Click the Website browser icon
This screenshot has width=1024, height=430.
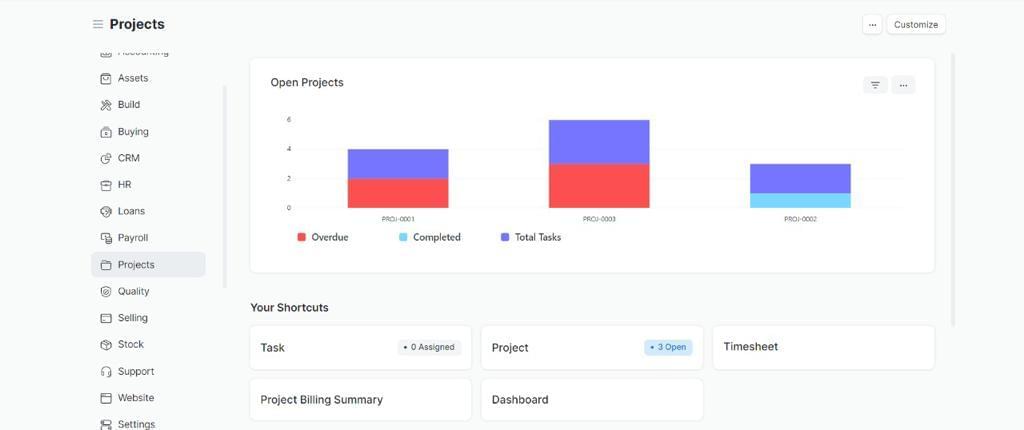click(x=106, y=398)
